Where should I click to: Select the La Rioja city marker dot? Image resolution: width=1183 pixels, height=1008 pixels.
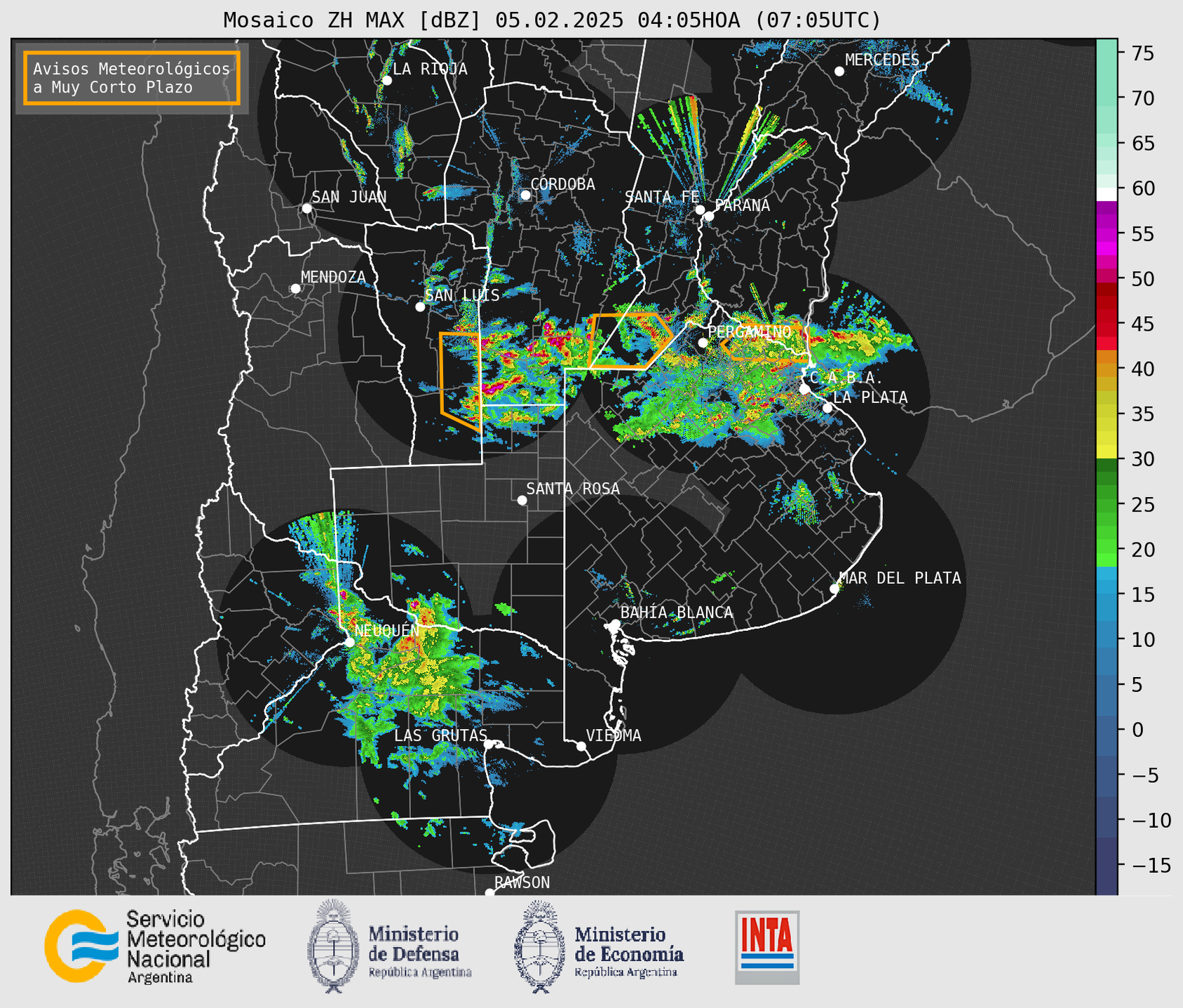click(387, 81)
